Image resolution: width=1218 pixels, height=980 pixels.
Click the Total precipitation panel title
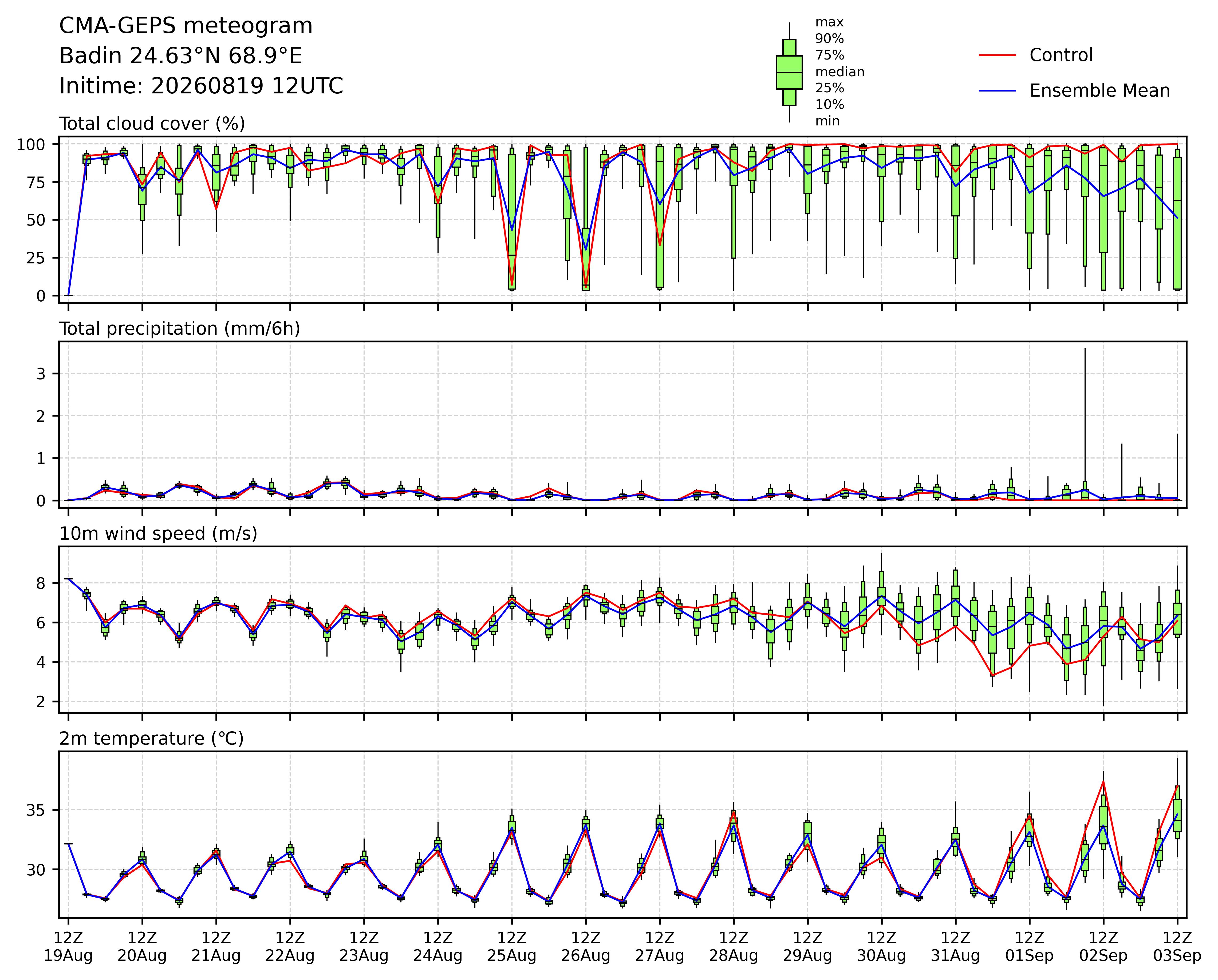point(180,329)
